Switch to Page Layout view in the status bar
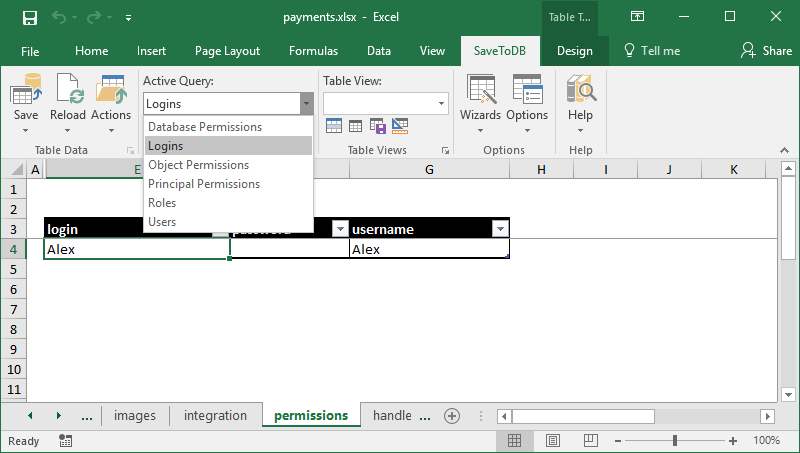The height and width of the screenshot is (453, 800). (553, 440)
